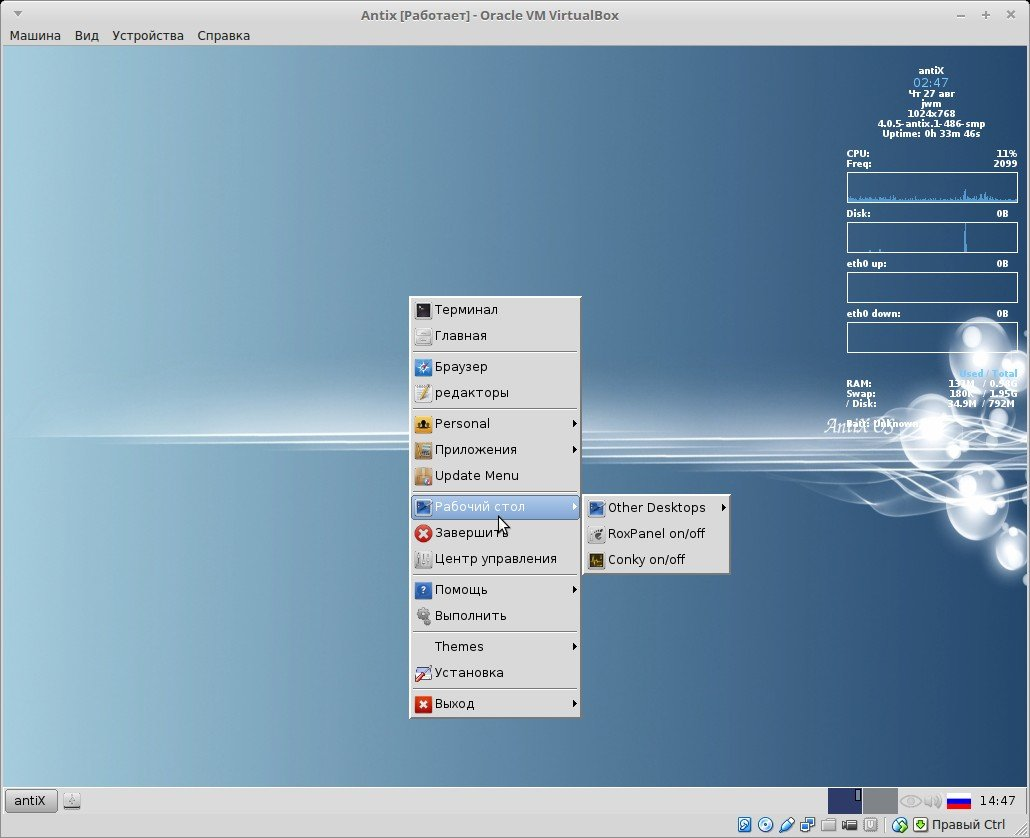Click the eye tray icon
Image resolution: width=1030 pixels, height=838 pixels.
(910, 801)
